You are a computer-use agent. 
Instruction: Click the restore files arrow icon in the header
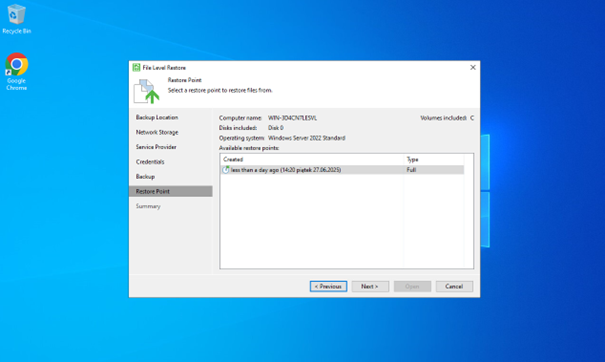click(146, 91)
